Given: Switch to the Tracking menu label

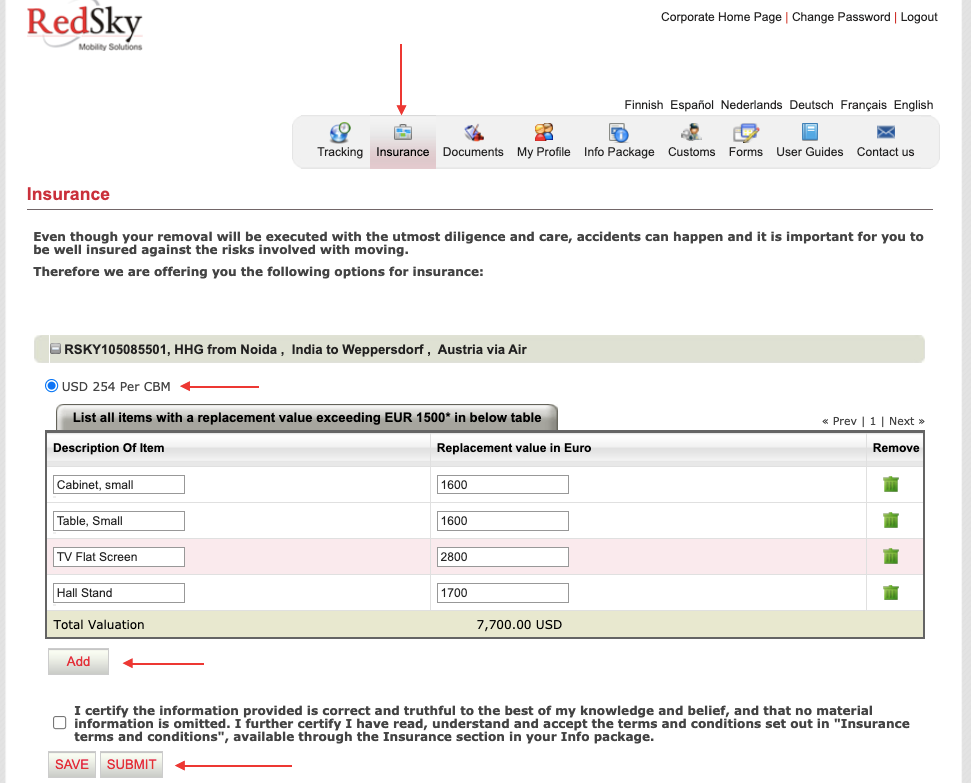Looking at the screenshot, I should (x=340, y=152).
